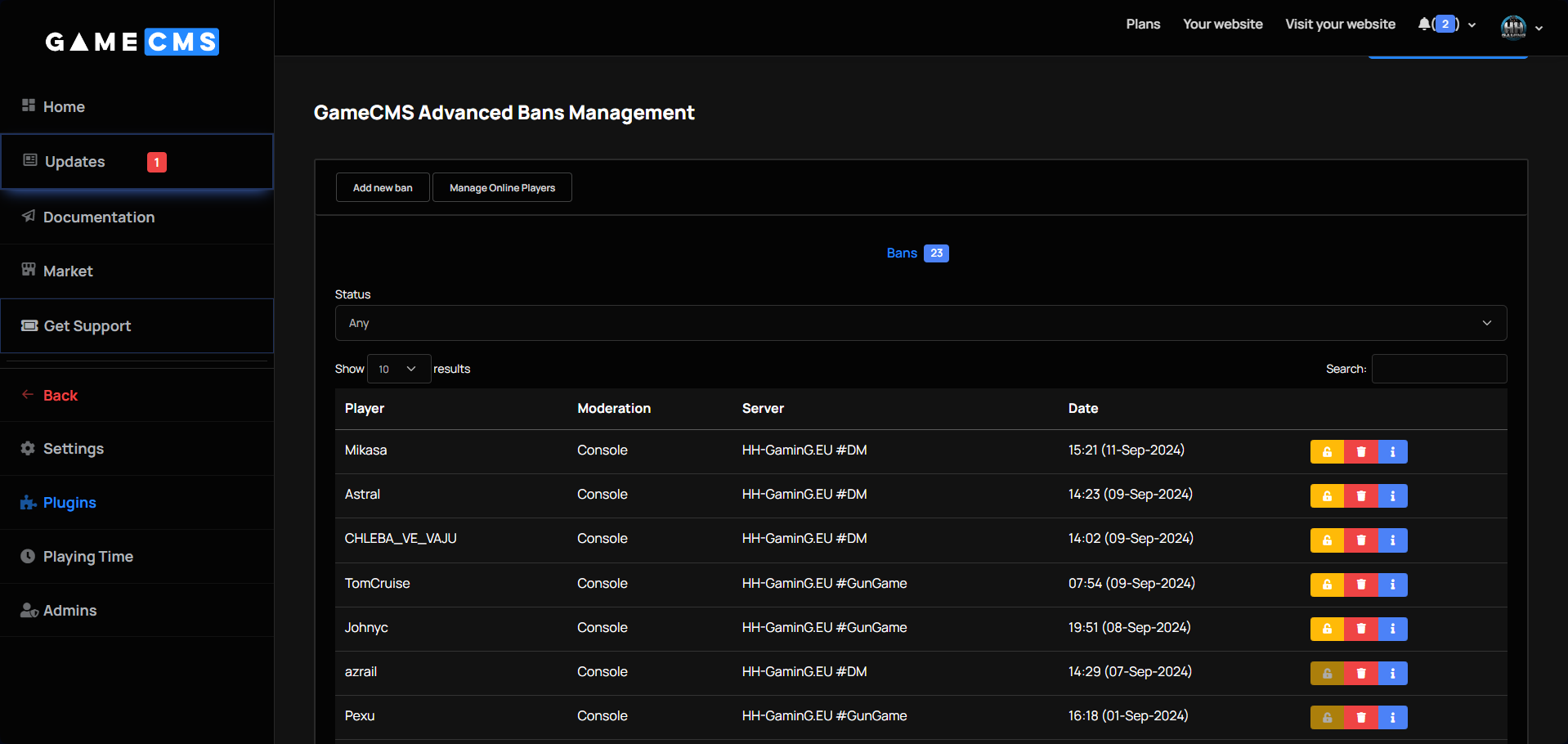The image size is (1568, 744).
Task: Click inside the Search field
Action: point(1439,369)
